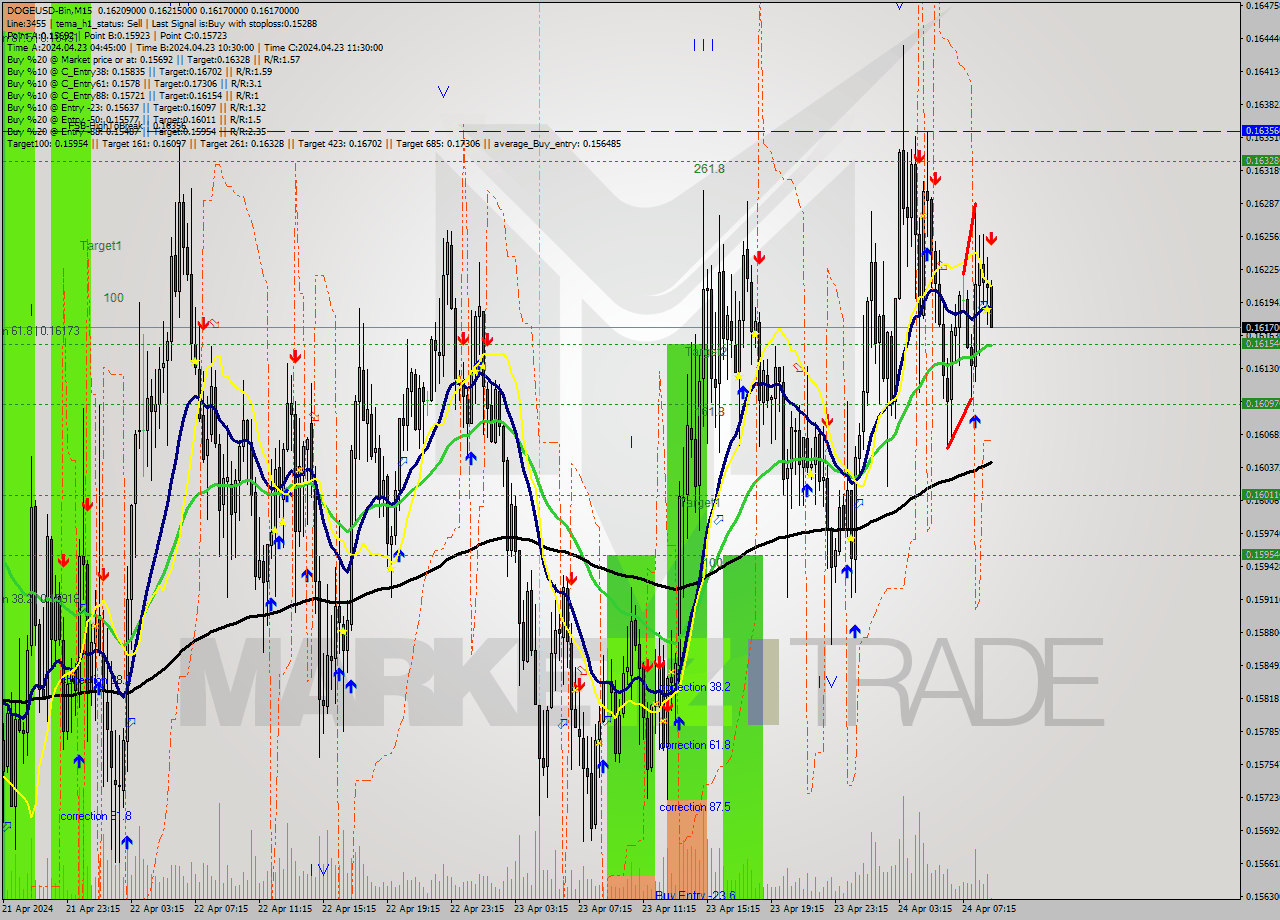This screenshot has width=1280, height=920.
Task: Click the 0.16256 price axis value
Action: pos(1263,236)
